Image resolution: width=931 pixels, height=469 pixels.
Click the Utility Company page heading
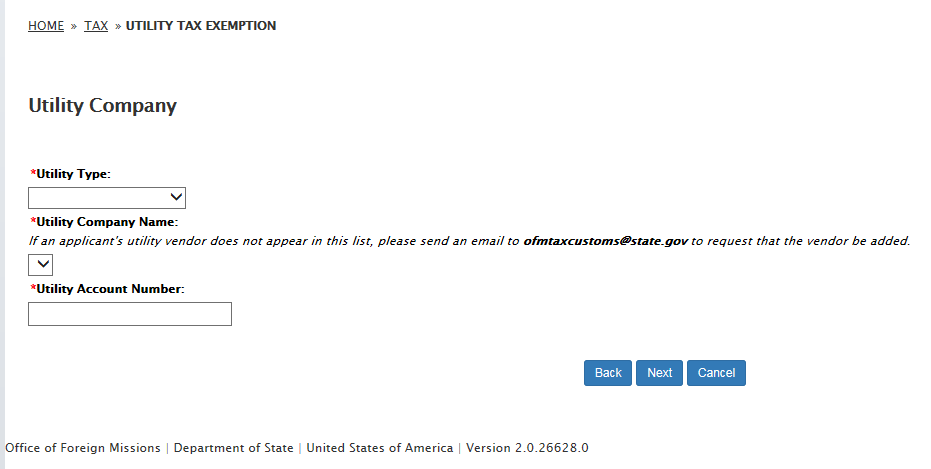[103, 105]
